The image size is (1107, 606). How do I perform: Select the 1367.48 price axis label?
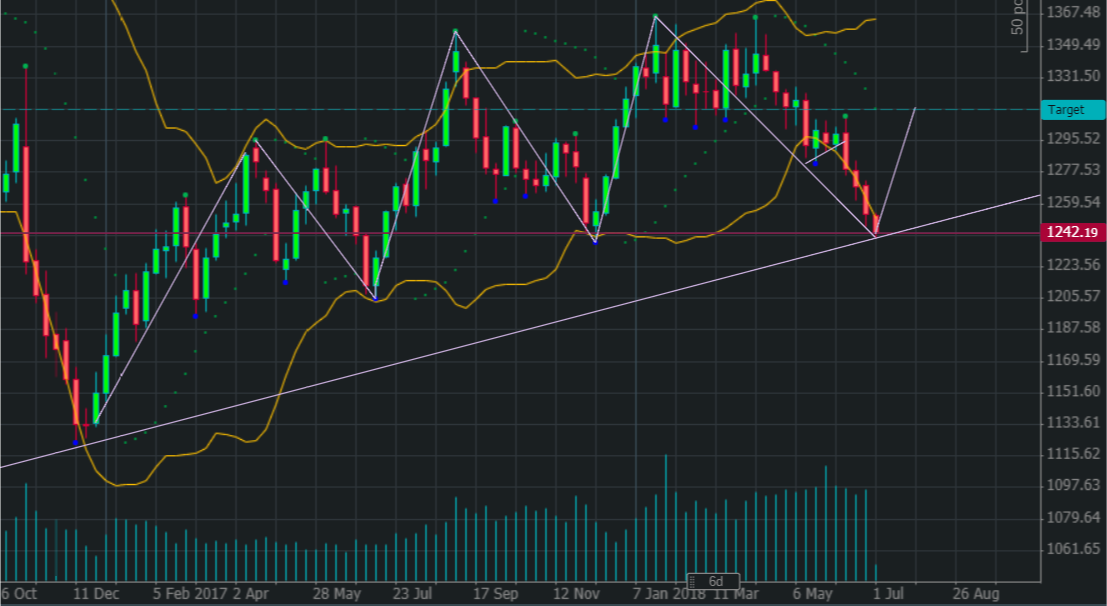[1074, 12]
